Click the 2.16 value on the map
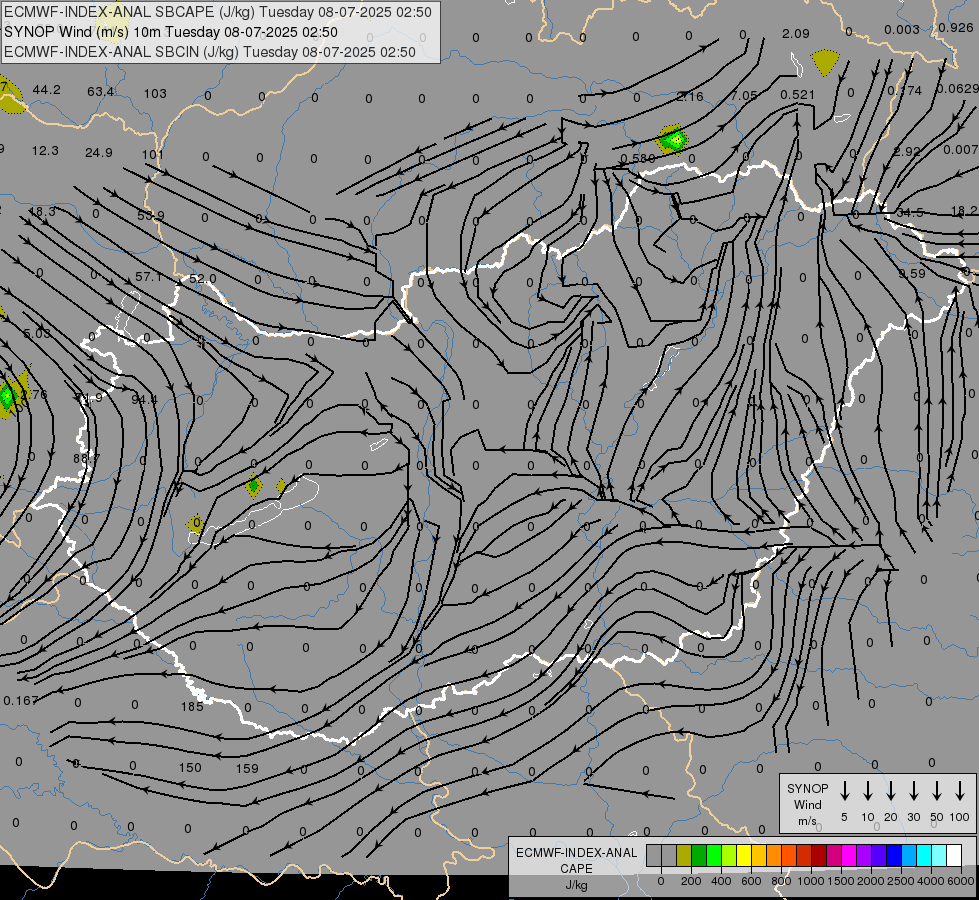This screenshot has height=900, width=979. coord(689,97)
